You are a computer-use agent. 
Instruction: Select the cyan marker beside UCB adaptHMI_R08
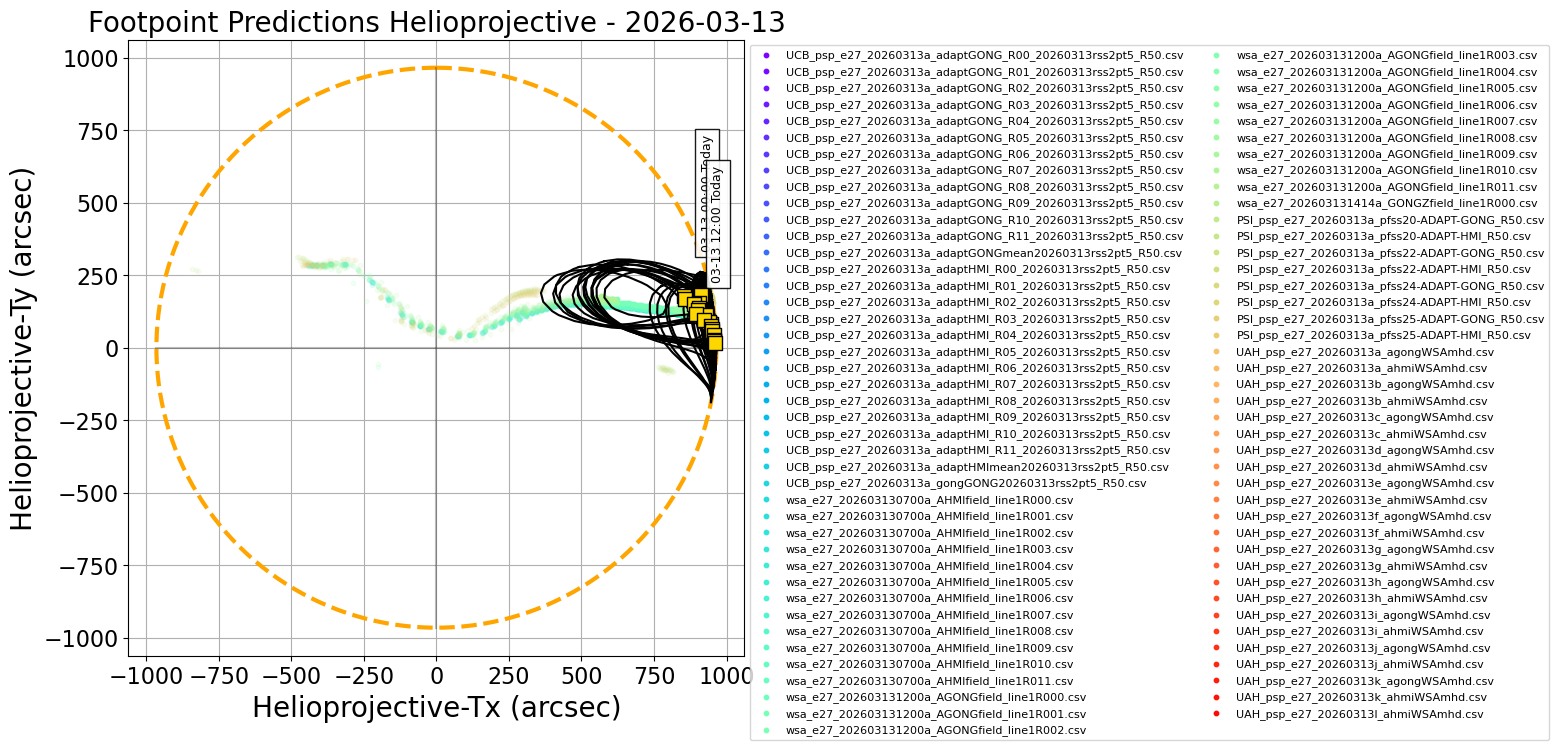[766, 400]
